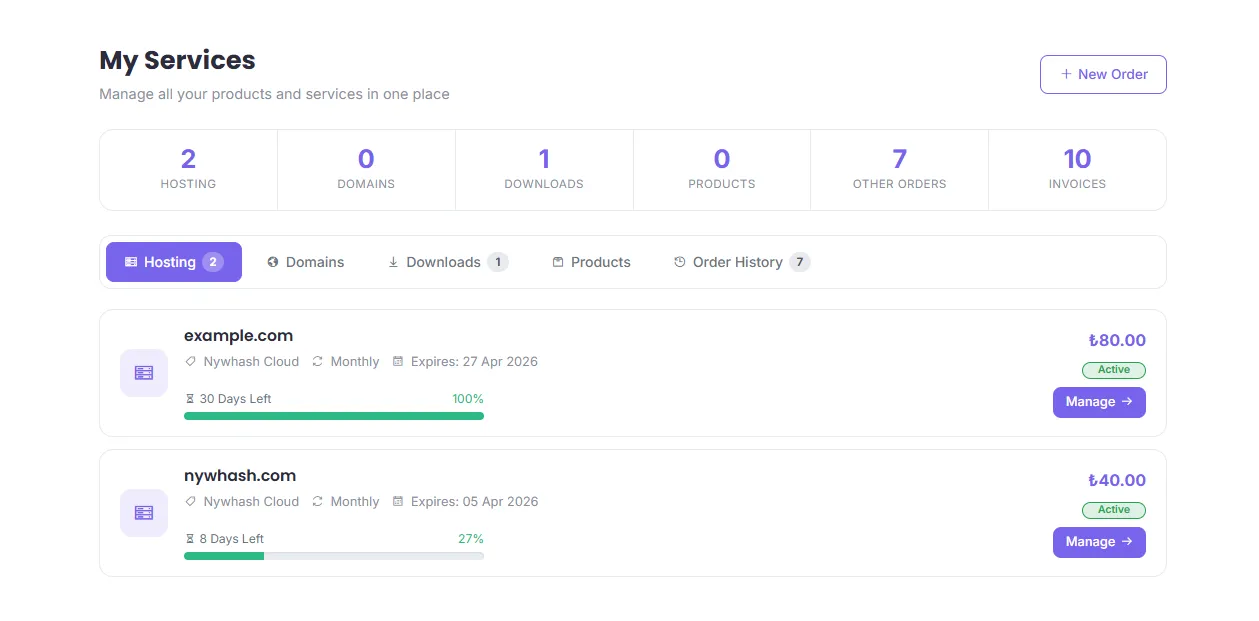Select the Hosting tab

click(x=174, y=262)
